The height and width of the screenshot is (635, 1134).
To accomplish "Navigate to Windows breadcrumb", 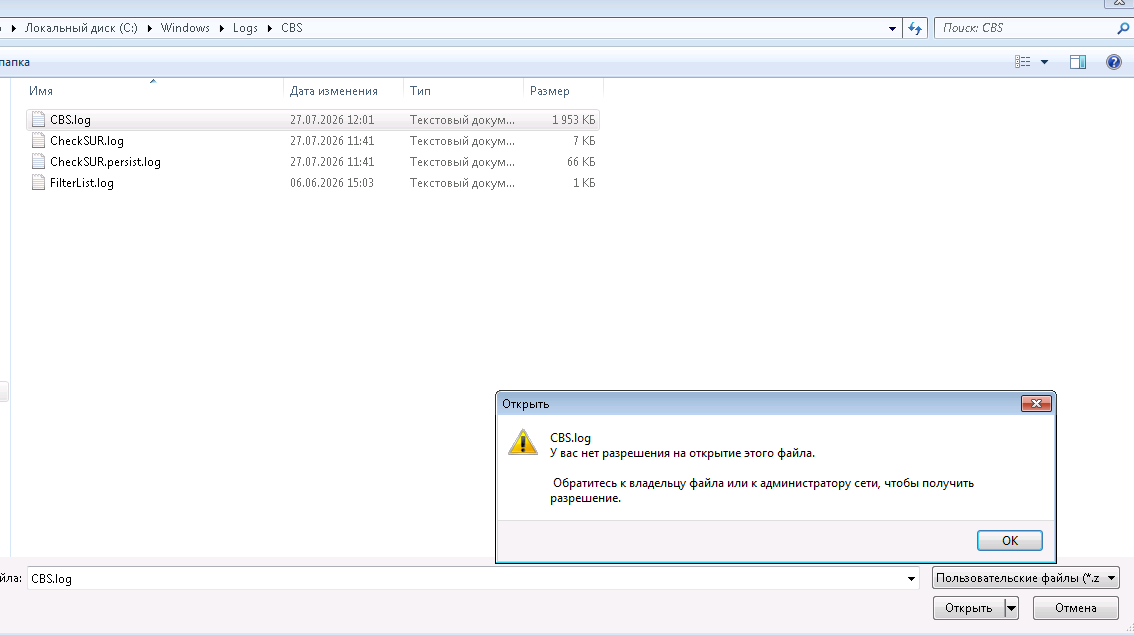I will point(185,28).
